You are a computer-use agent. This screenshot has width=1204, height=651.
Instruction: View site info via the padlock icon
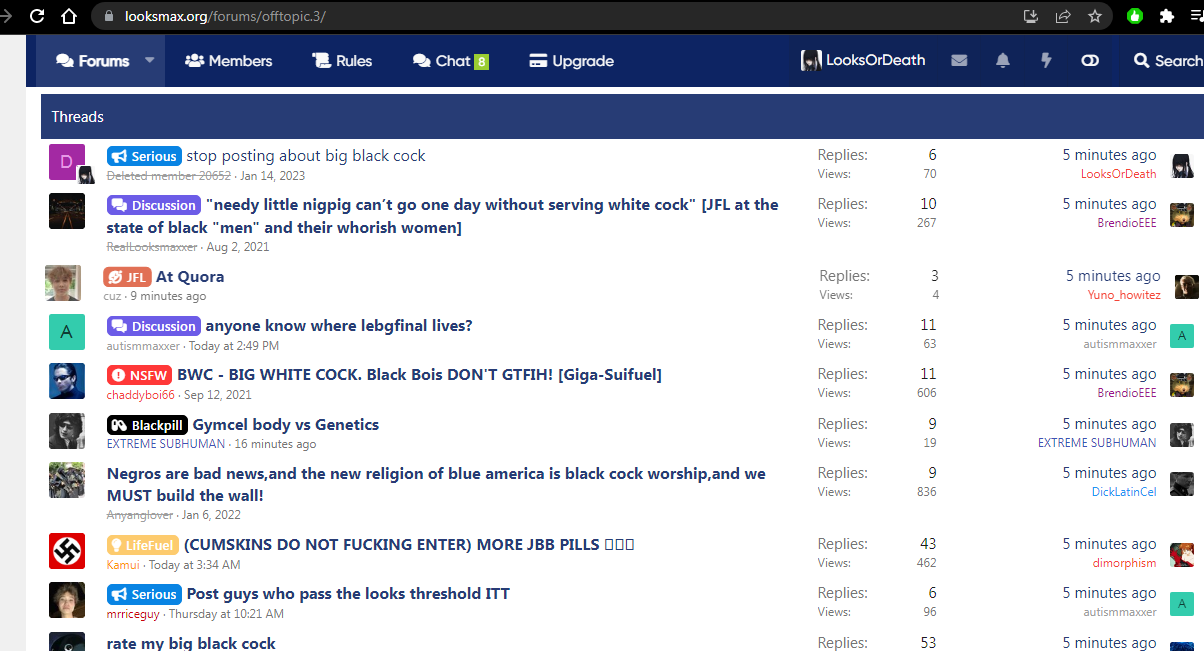pos(109,16)
